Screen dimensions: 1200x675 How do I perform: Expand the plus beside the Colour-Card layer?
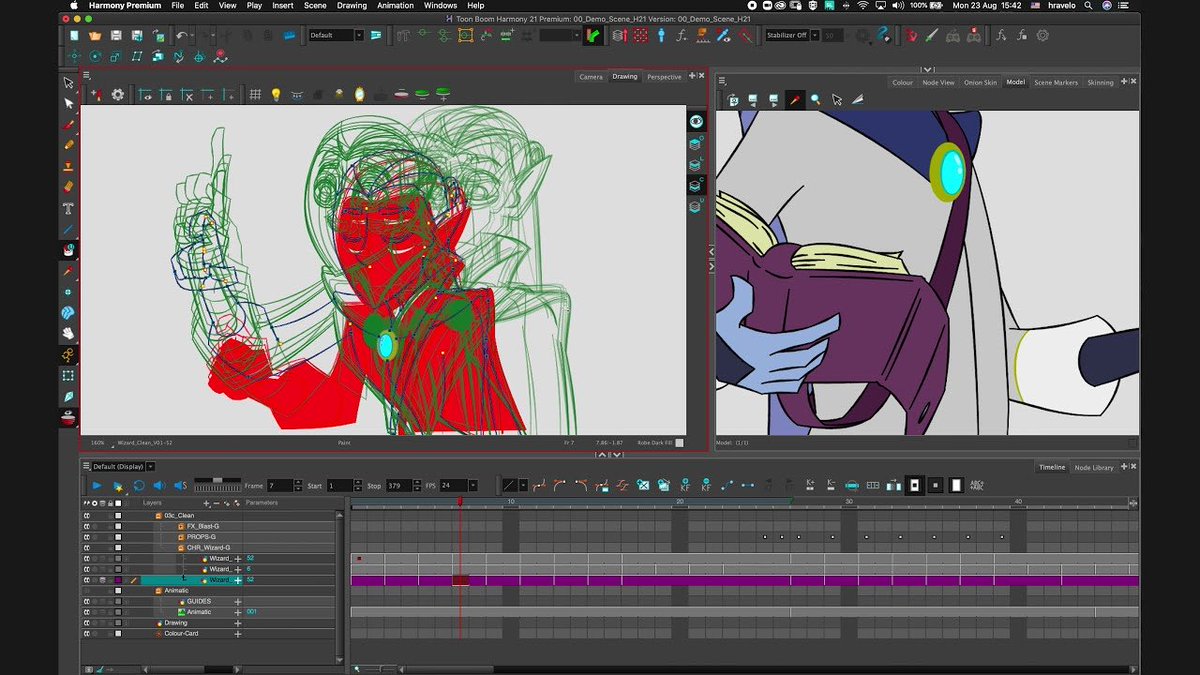238,634
